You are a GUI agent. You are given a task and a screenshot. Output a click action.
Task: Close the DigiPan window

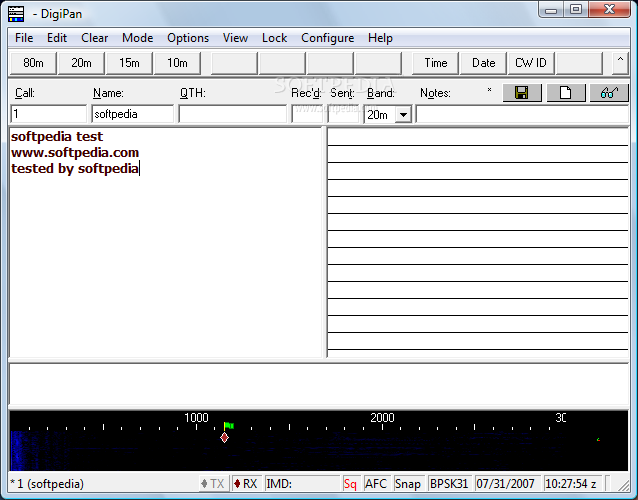[x=609, y=9]
